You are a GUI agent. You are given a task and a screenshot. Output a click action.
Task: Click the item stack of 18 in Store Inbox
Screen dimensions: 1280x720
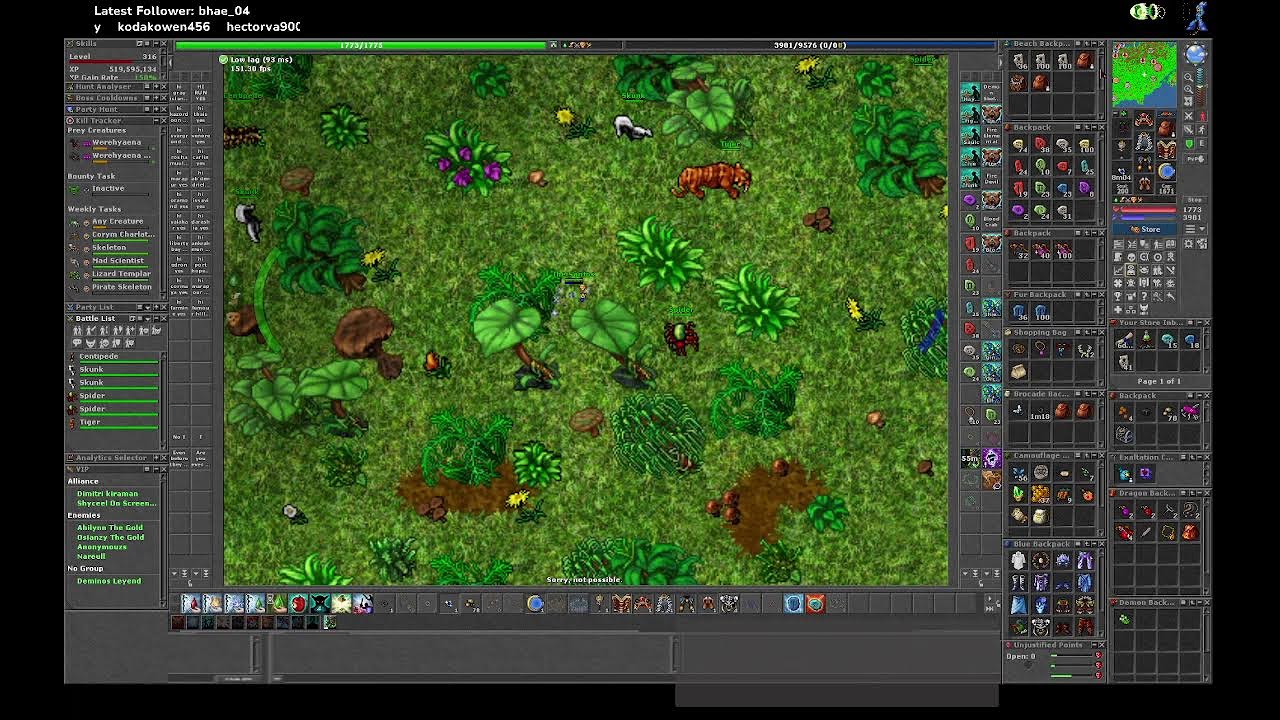pyautogui.click(x=1191, y=340)
